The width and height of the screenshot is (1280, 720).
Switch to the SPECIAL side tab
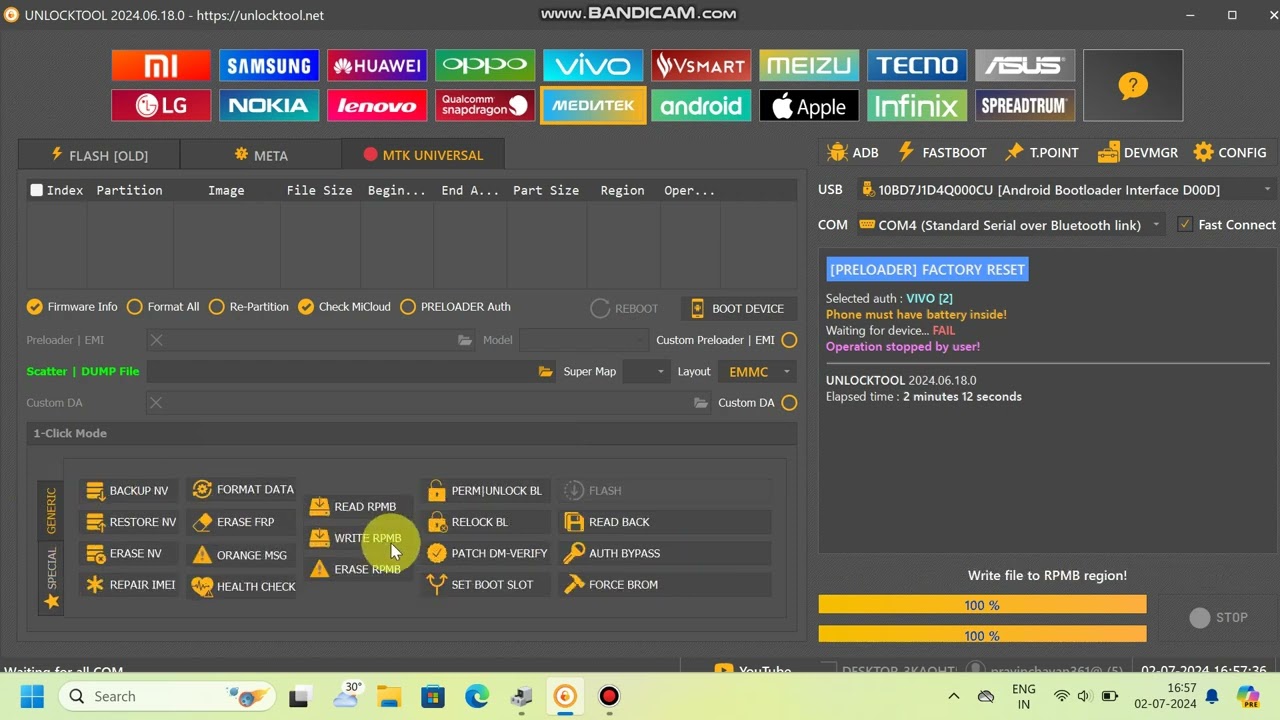point(51,579)
